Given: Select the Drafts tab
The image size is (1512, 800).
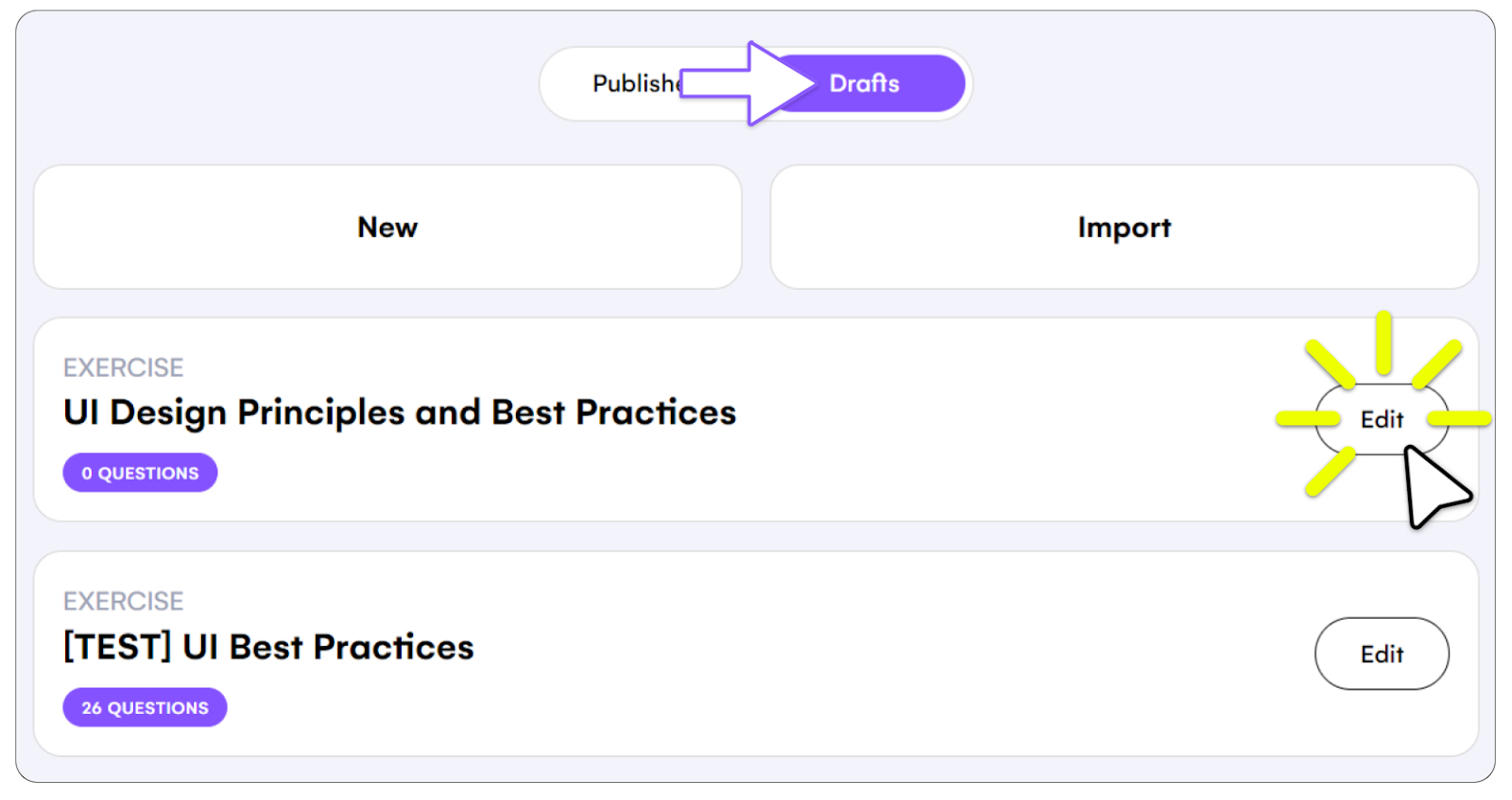Looking at the screenshot, I should (865, 83).
